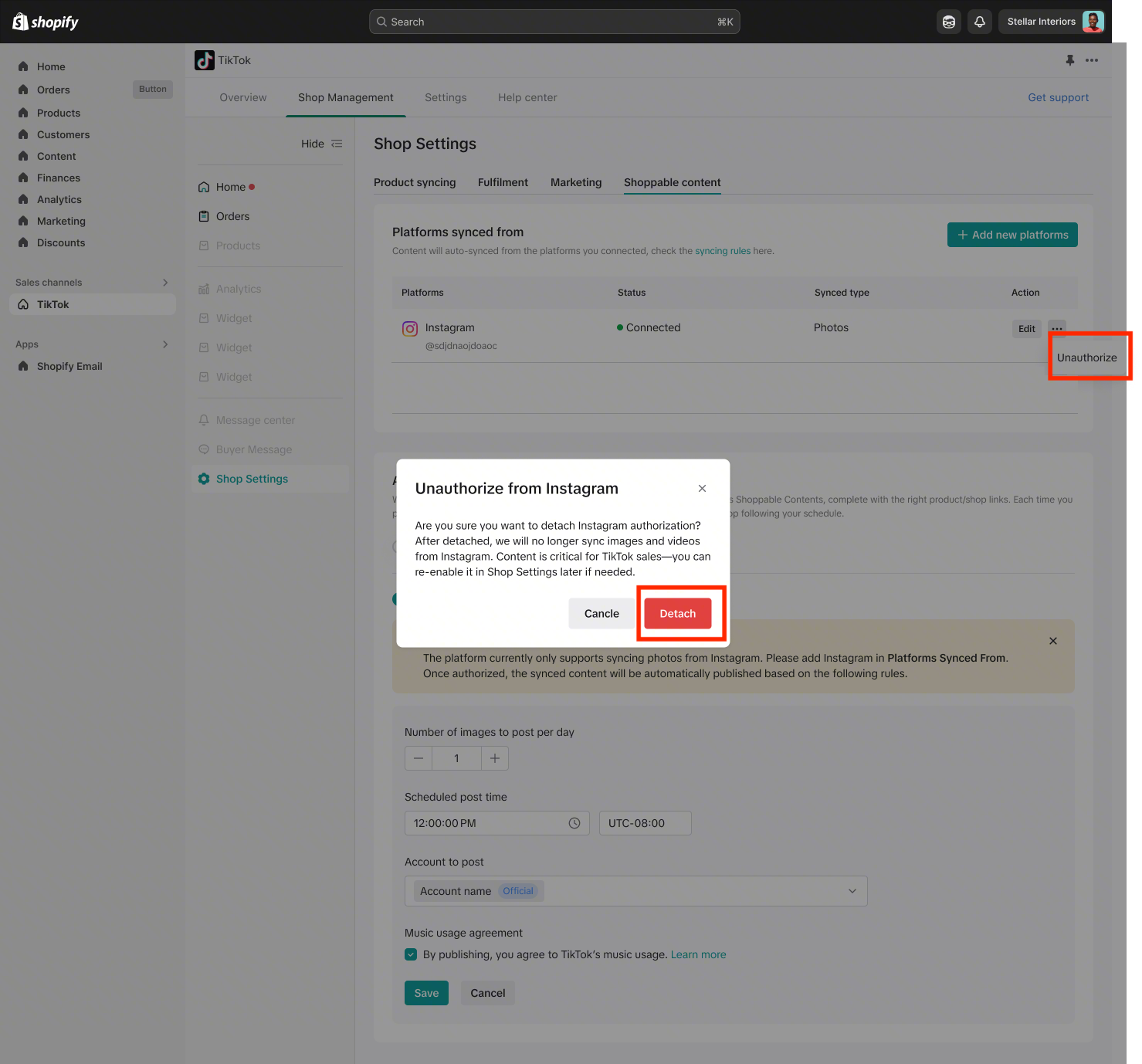The height and width of the screenshot is (1064, 1142).
Task: Select the Shoppable content tab
Action: tap(673, 182)
